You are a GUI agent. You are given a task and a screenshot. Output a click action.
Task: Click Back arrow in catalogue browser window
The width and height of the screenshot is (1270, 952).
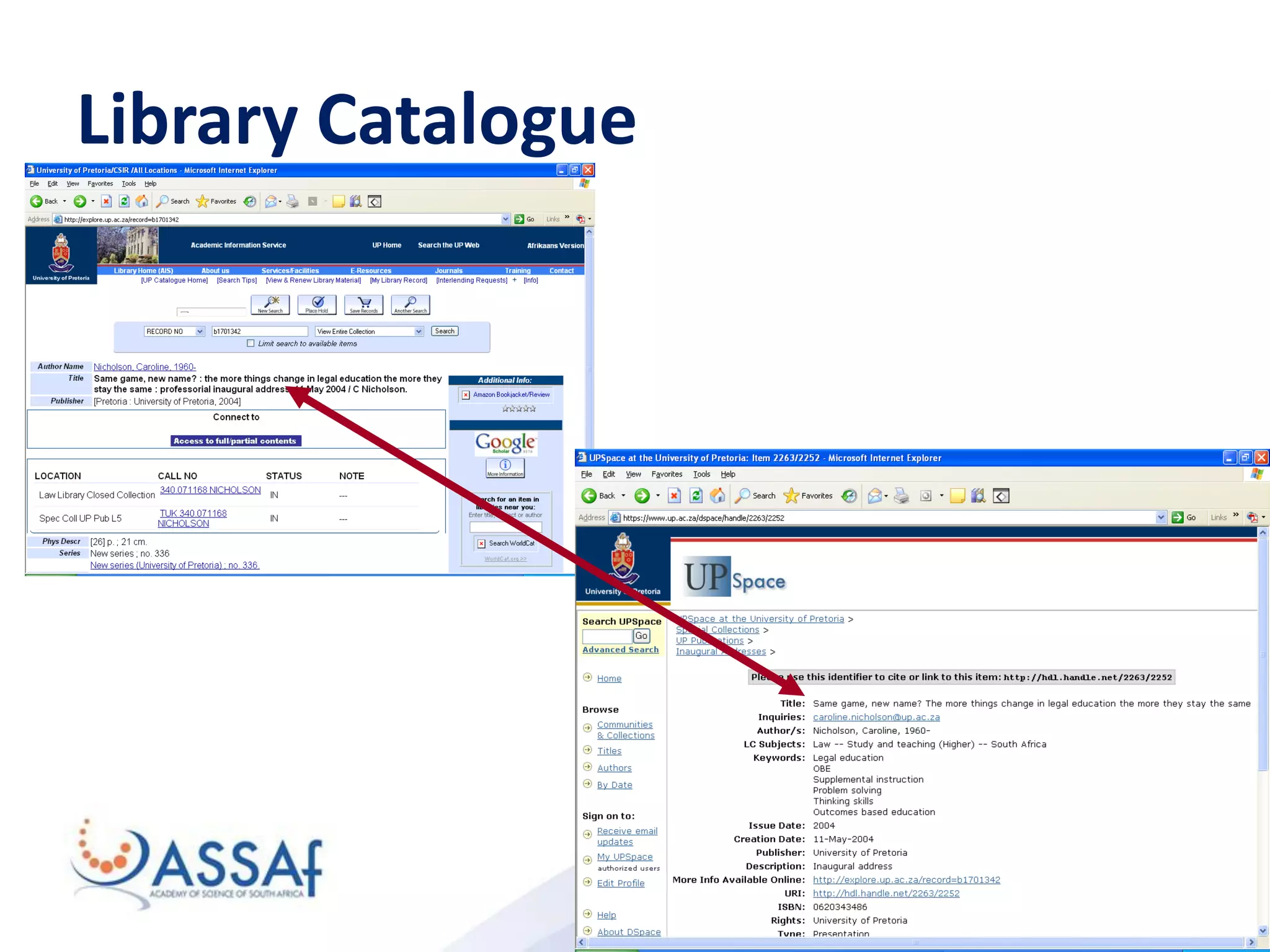click(37, 201)
